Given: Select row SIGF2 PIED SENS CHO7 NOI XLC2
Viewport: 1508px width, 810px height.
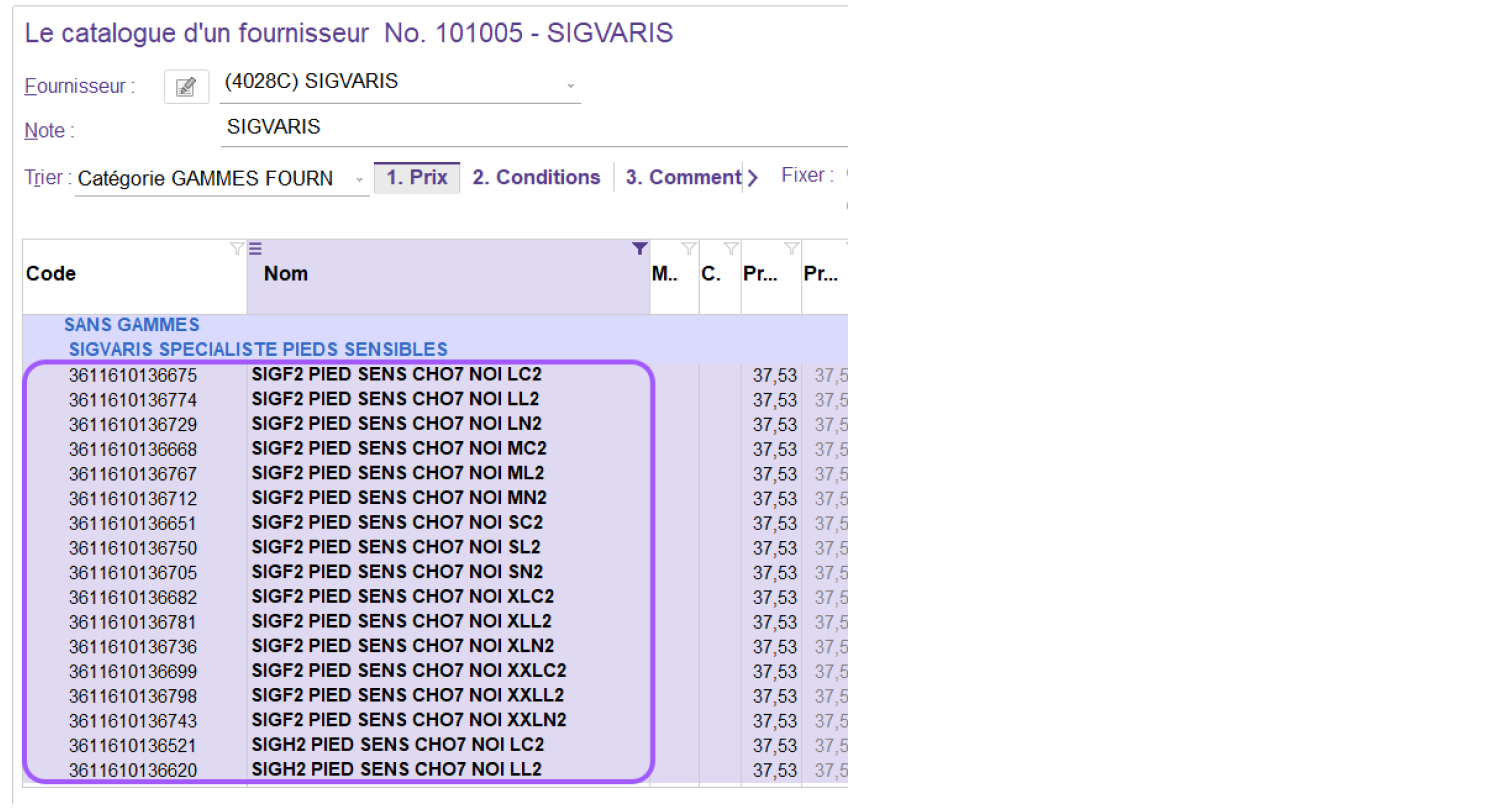Looking at the screenshot, I should click(402, 597).
